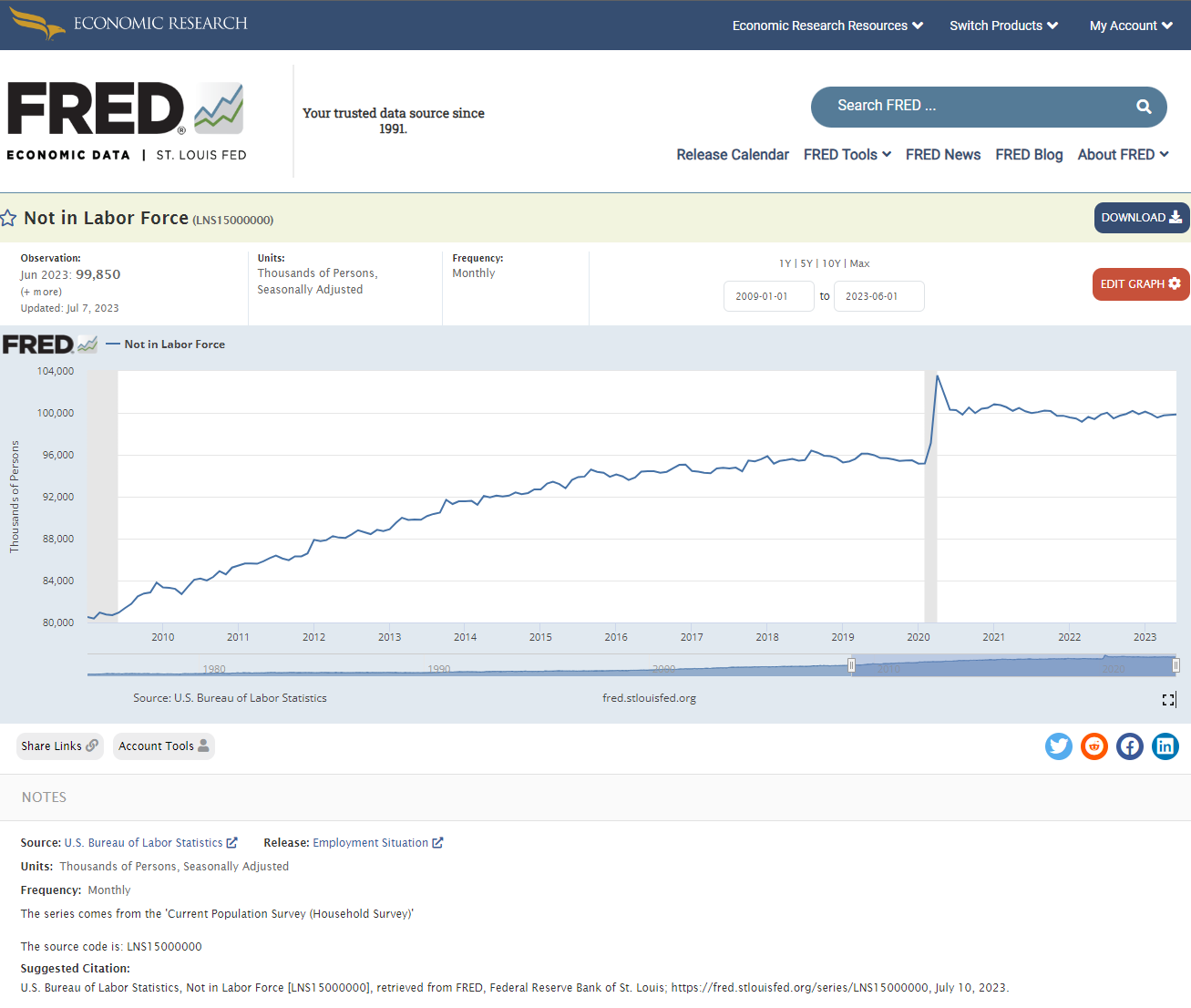Share on LinkedIn icon
1191x1008 pixels.
[x=1165, y=746]
